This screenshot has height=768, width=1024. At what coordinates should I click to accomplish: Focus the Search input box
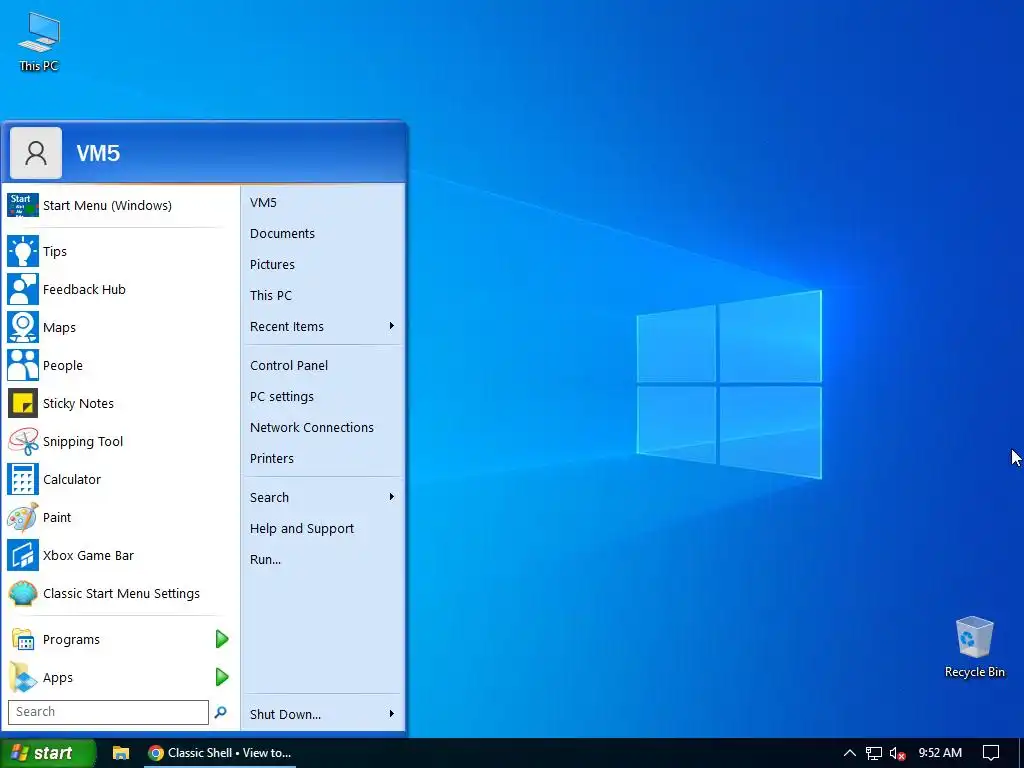(x=108, y=712)
